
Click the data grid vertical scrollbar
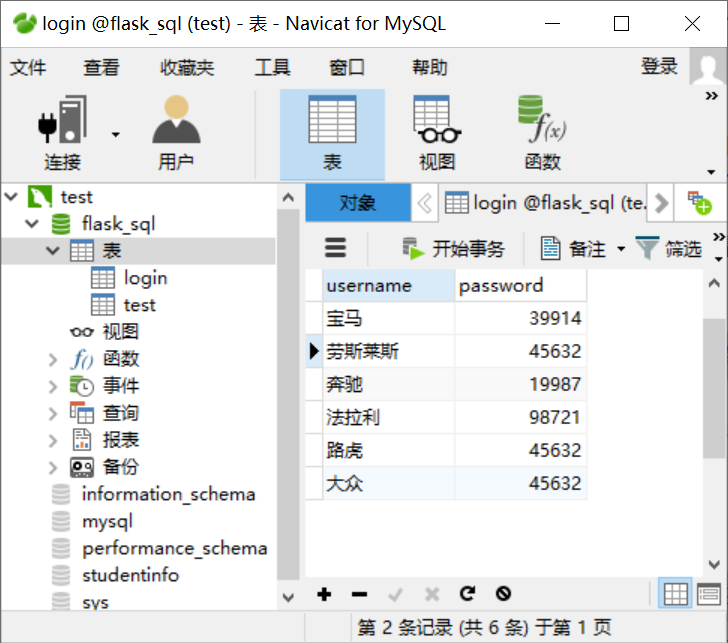click(x=714, y=389)
